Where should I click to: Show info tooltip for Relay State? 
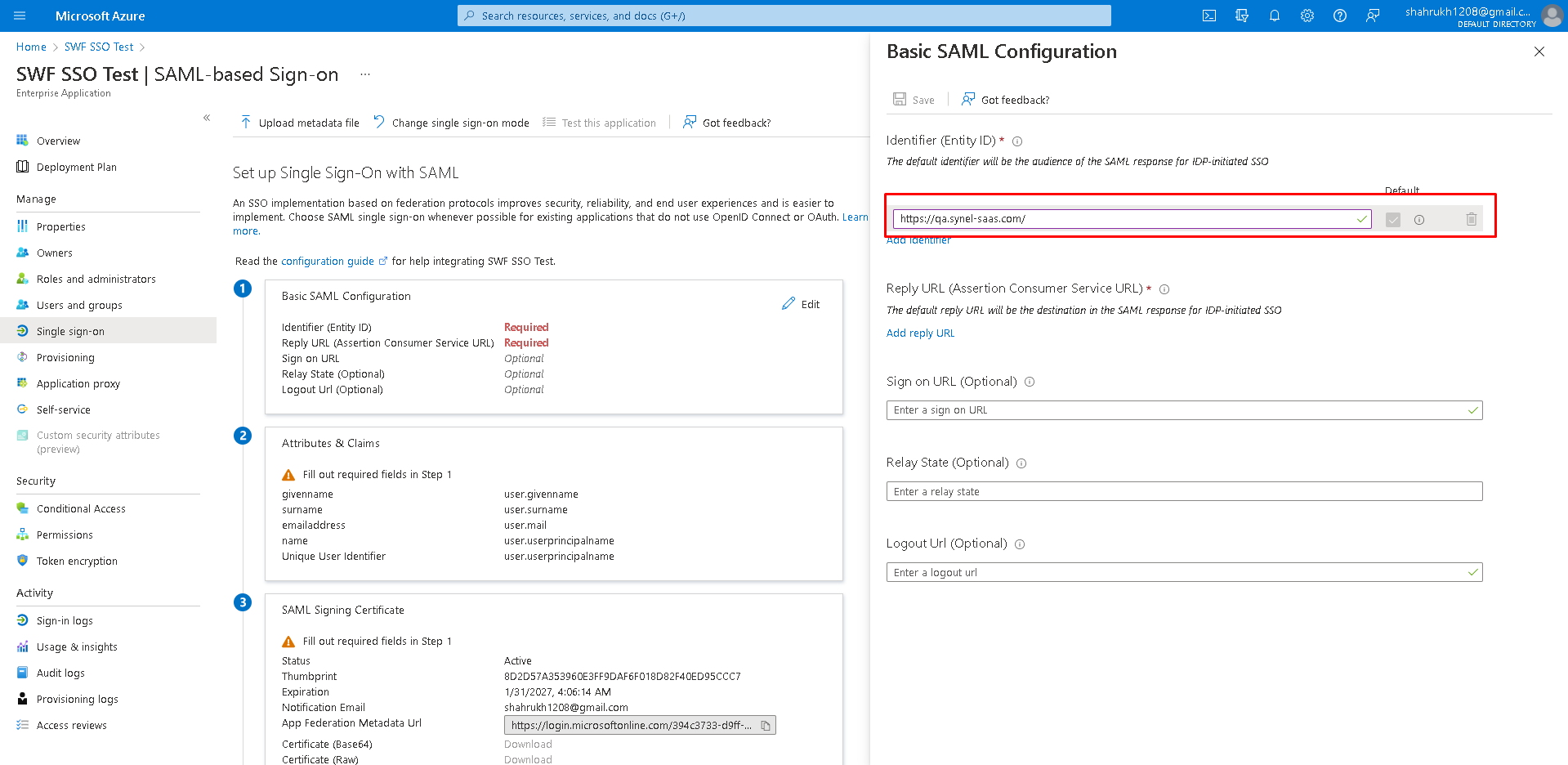point(1021,463)
